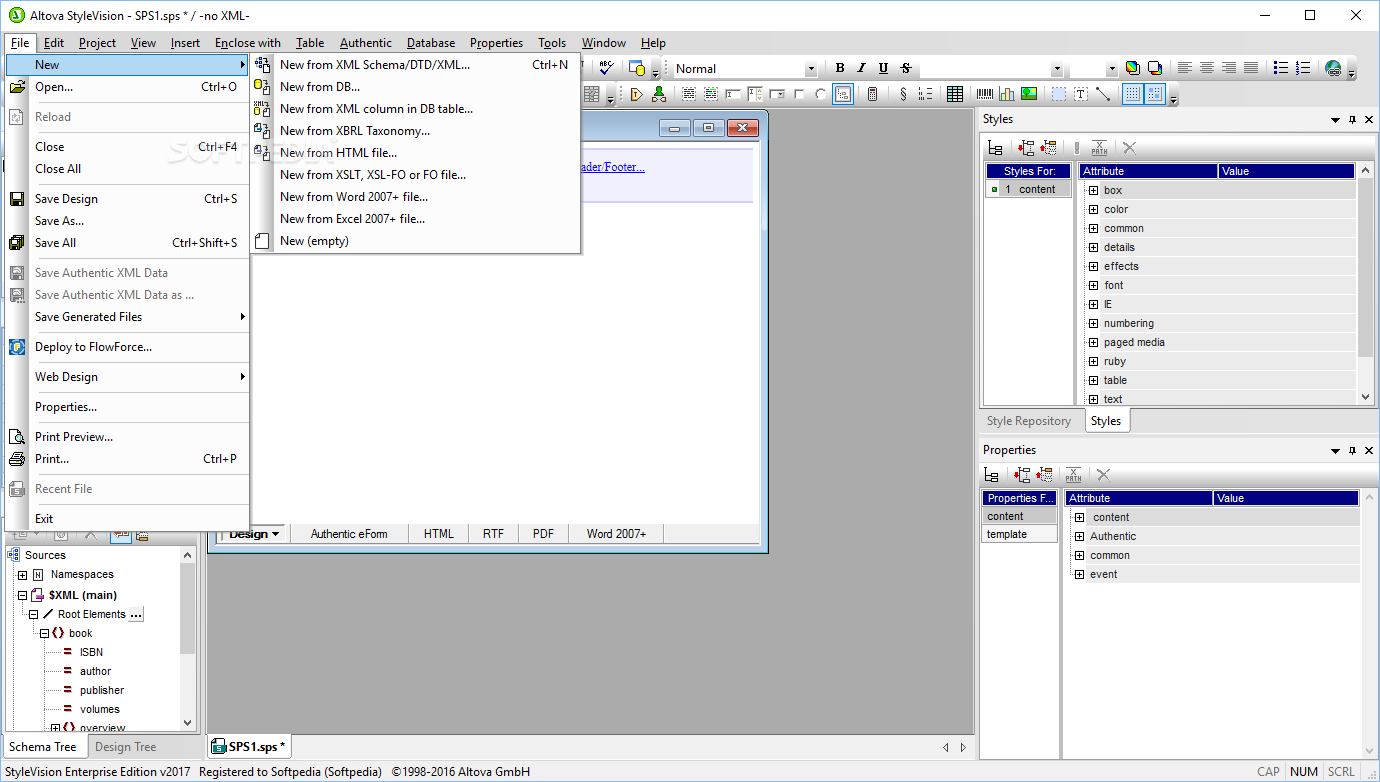Collapse the $XML (main) tree node
Viewport: 1380px width, 782px height.
(22, 595)
